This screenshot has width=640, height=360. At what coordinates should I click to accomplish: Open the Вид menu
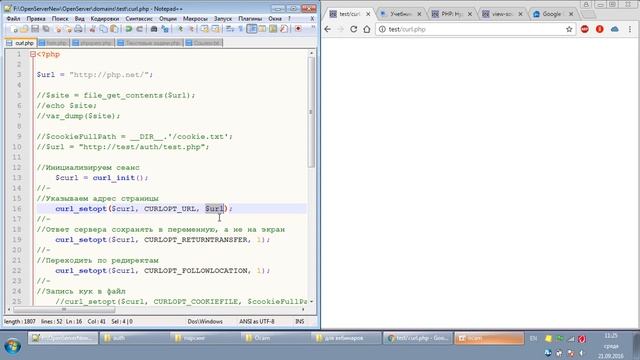pyautogui.click(x=80, y=18)
